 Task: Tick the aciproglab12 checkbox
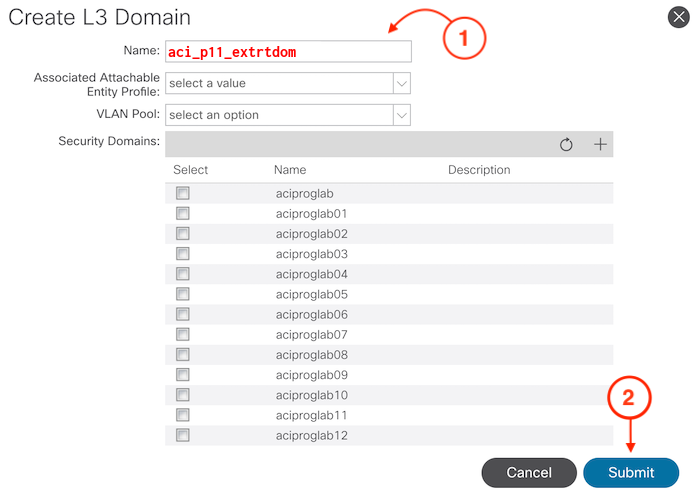click(183, 435)
